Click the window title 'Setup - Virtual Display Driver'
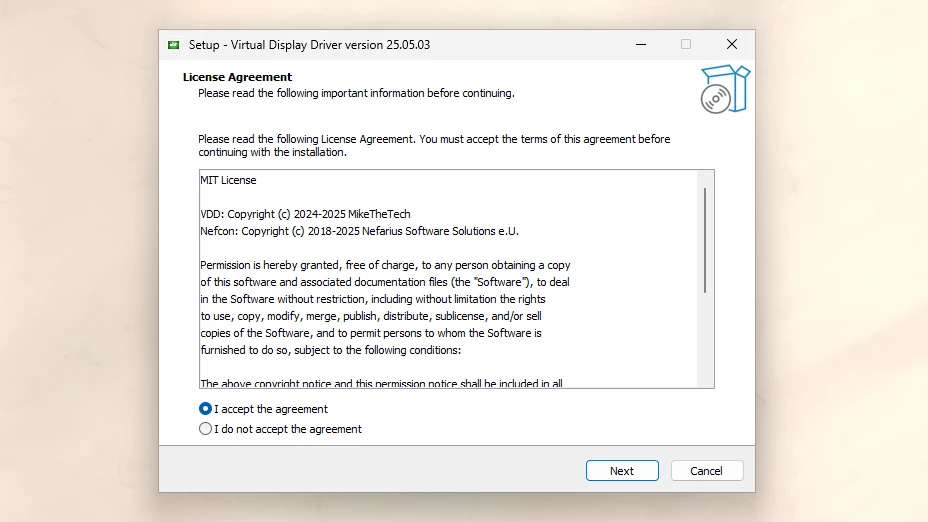Image resolution: width=928 pixels, height=522 pixels. (309, 45)
